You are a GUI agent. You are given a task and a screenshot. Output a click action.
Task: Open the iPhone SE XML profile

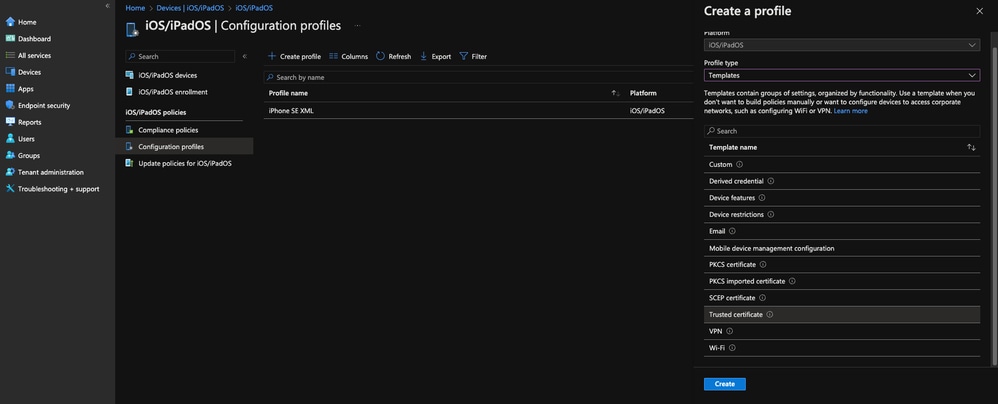[291, 111]
